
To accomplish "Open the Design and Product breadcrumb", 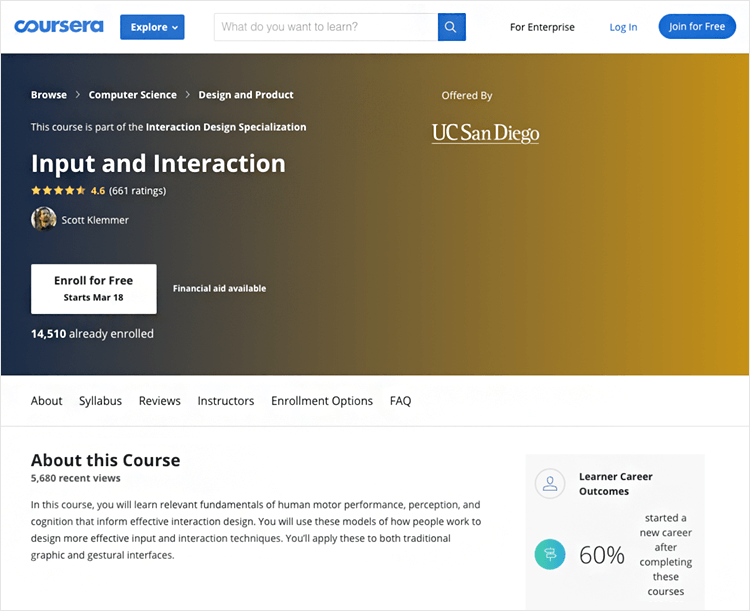I will point(246,95).
